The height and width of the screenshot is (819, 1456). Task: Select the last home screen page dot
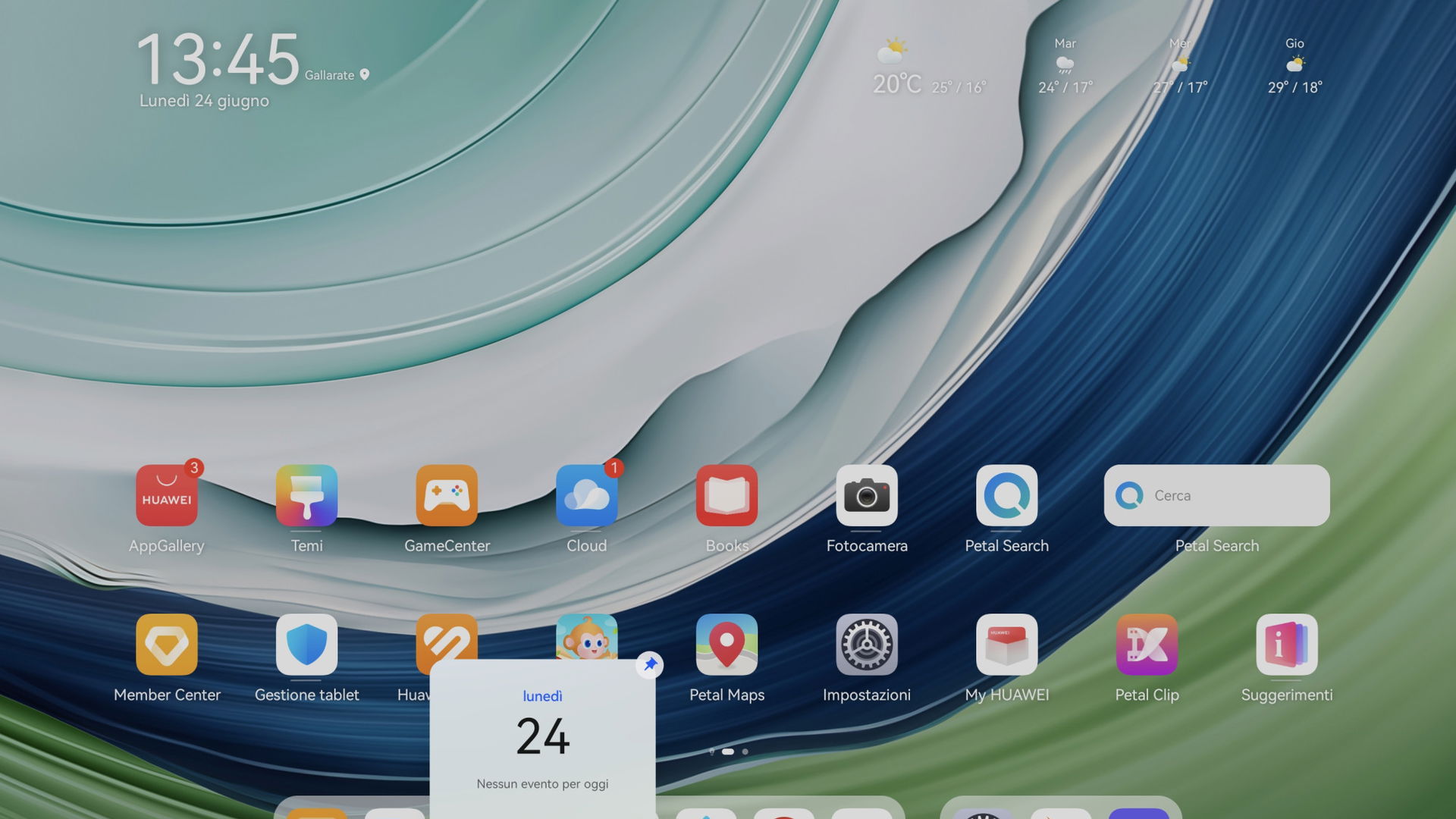coord(745,752)
